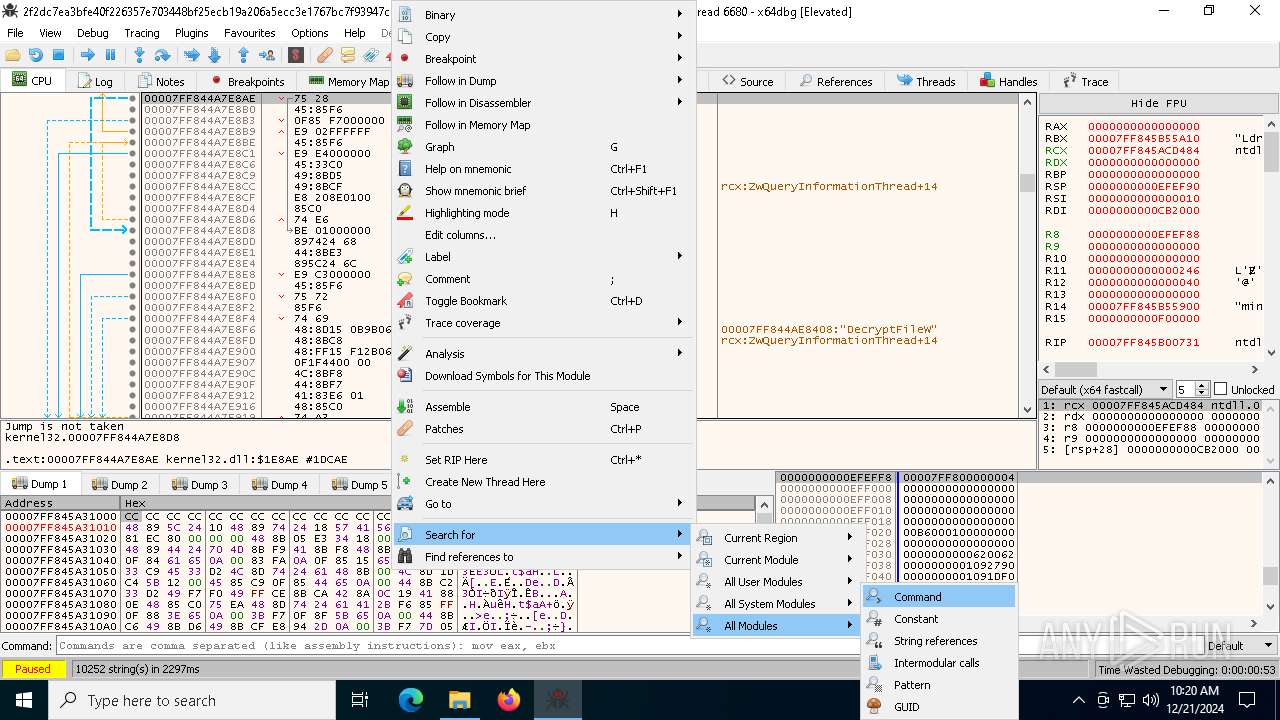Viewport: 1280px width, 720px height.
Task: Open File Explorer from the taskbar
Action: 460,700
